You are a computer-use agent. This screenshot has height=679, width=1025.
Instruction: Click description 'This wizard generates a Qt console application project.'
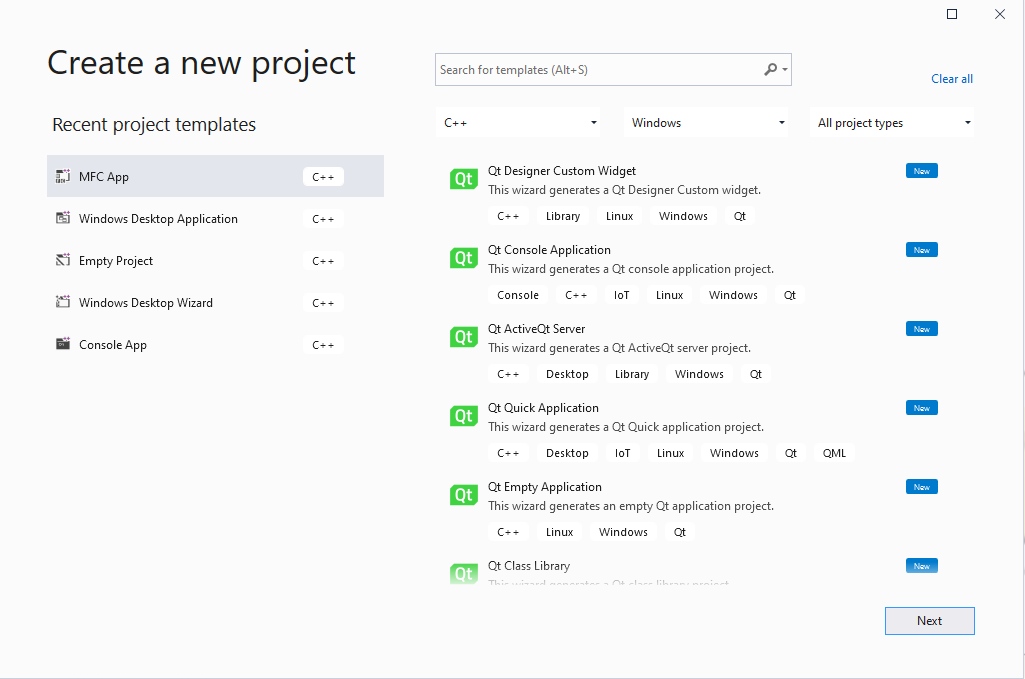coord(631,269)
